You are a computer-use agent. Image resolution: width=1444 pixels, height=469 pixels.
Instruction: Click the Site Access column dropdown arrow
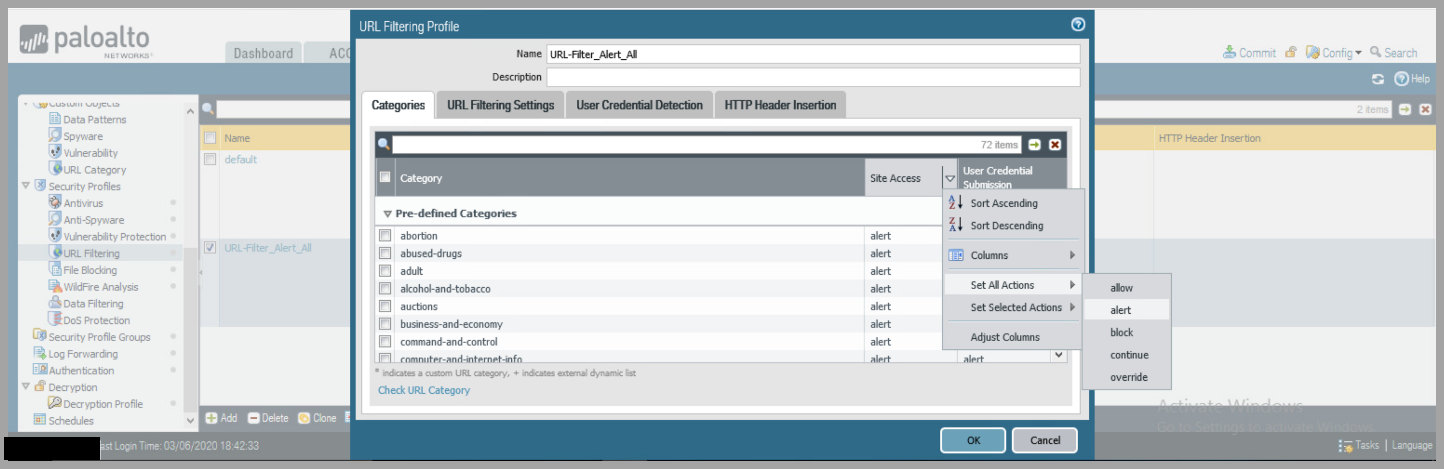click(x=949, y=178)
